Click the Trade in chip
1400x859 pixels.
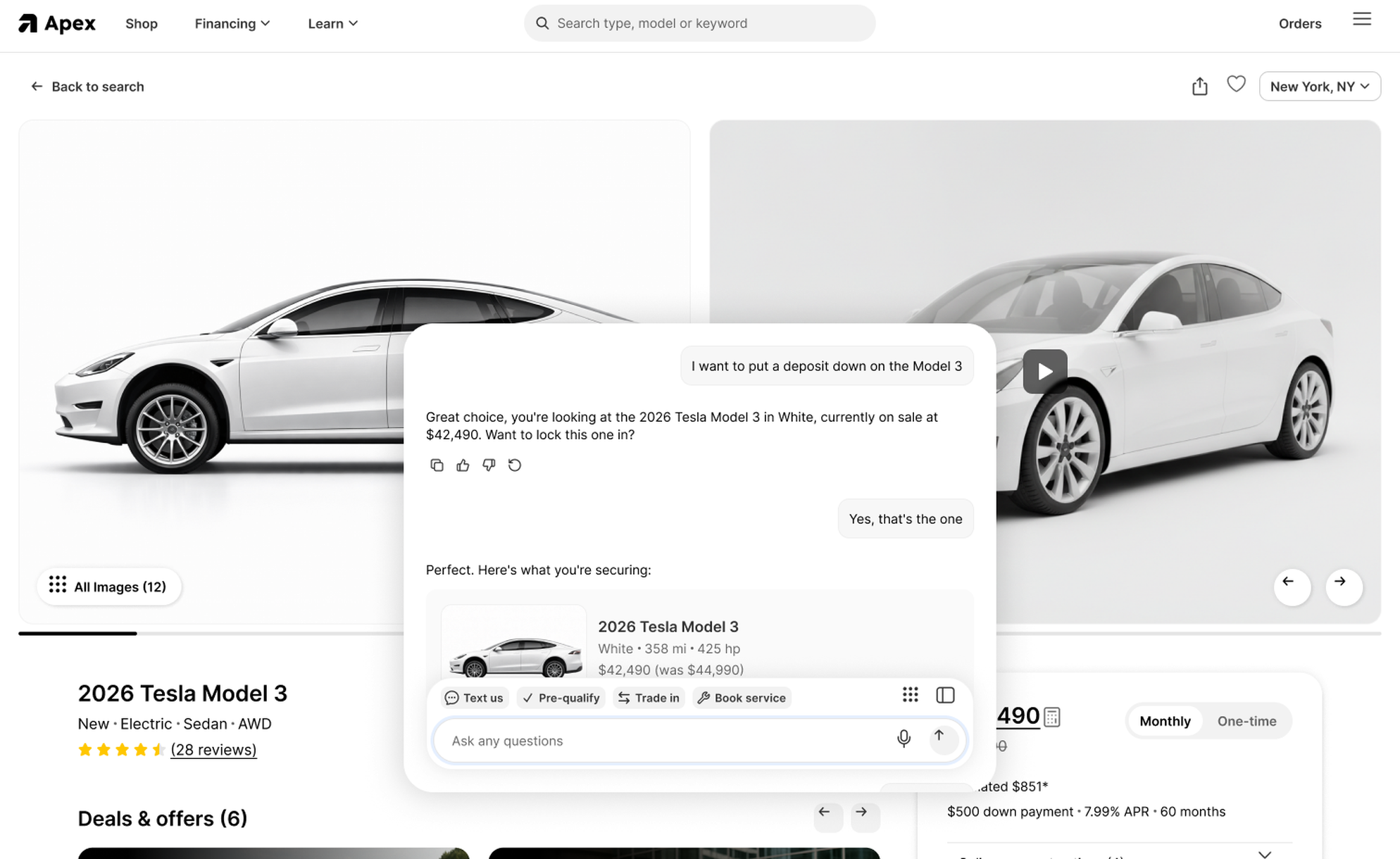click(649, 698)
